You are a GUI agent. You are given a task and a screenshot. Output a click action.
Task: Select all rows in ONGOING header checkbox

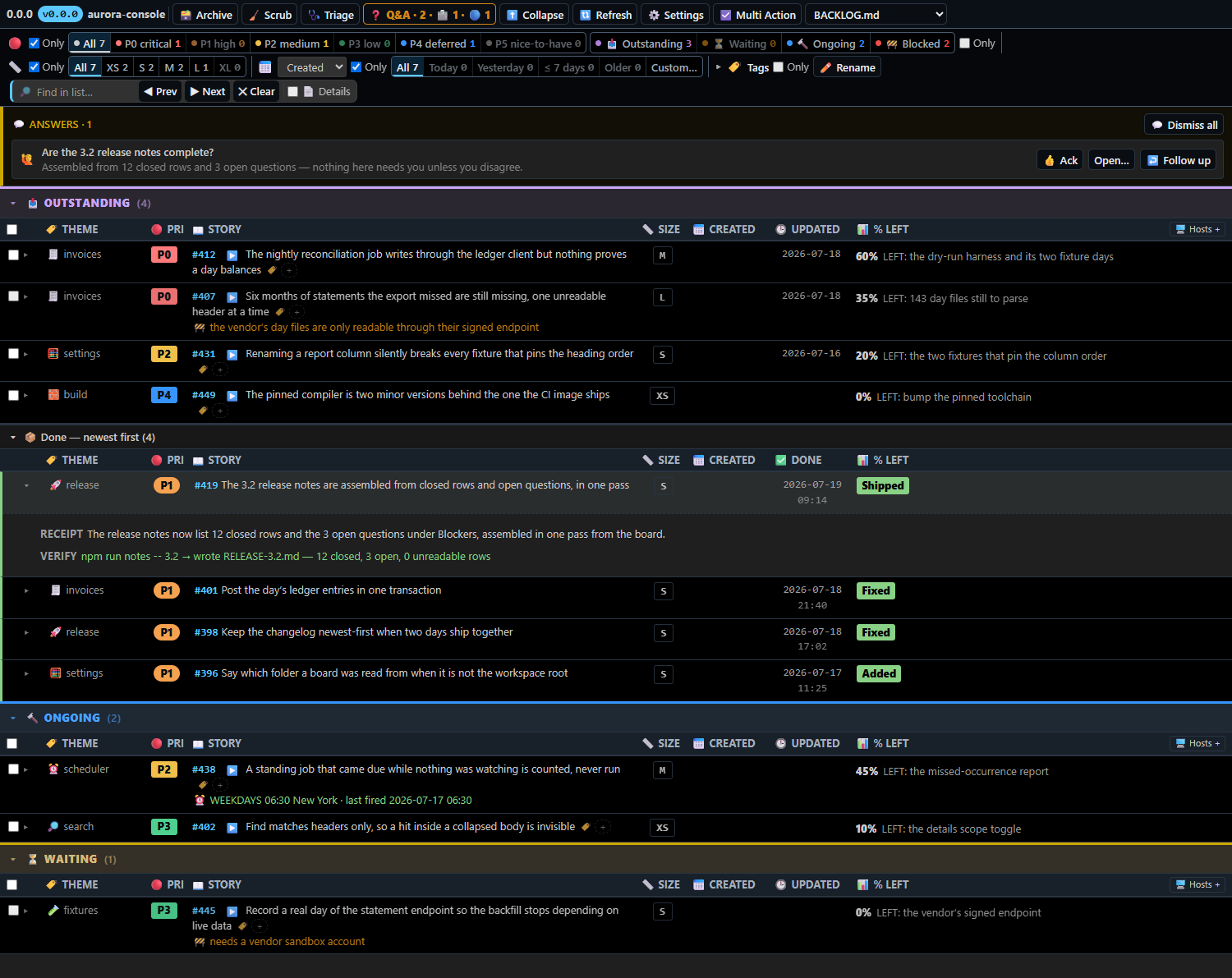point(11,744)
